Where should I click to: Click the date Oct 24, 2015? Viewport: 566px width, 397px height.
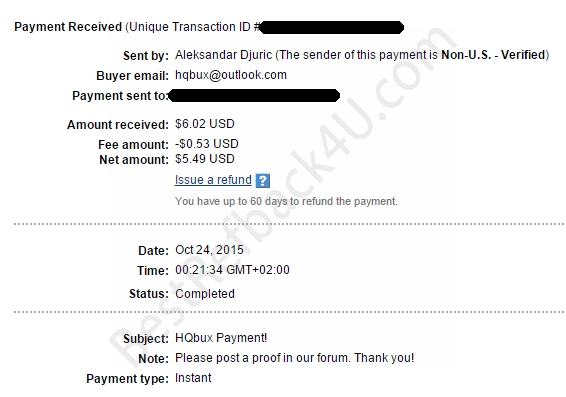click(209, 250)
